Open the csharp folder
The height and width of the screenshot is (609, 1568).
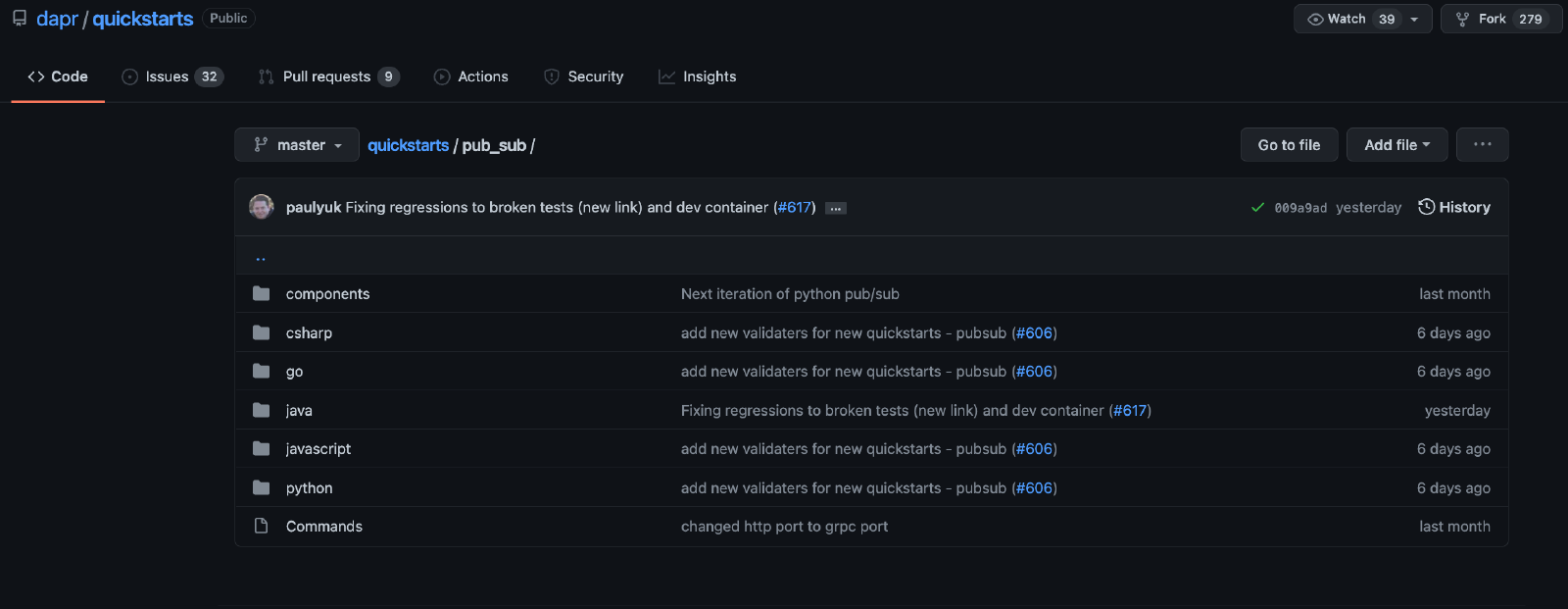309,333
